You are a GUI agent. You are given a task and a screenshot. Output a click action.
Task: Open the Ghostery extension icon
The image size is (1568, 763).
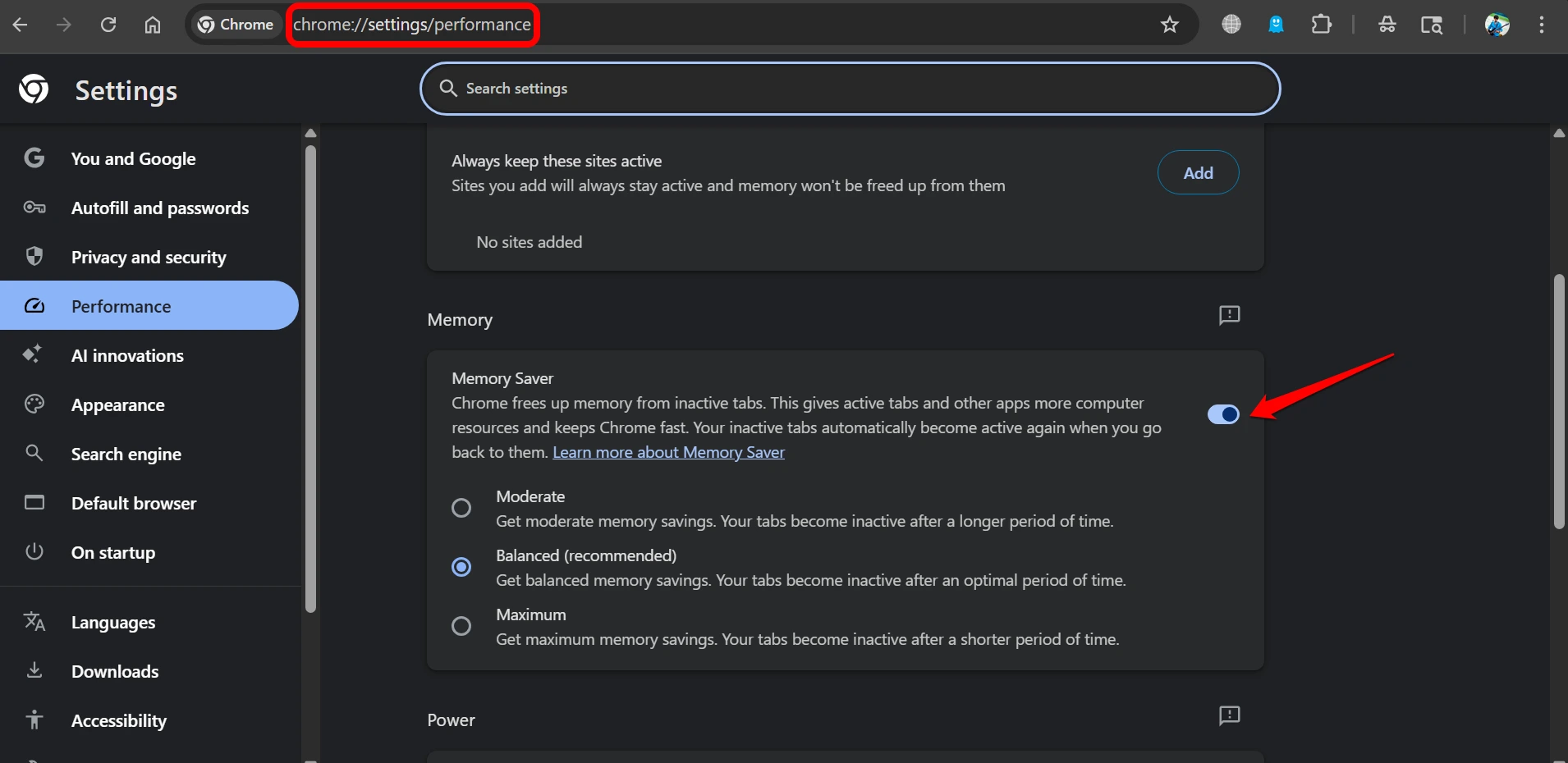point(1275,25)
